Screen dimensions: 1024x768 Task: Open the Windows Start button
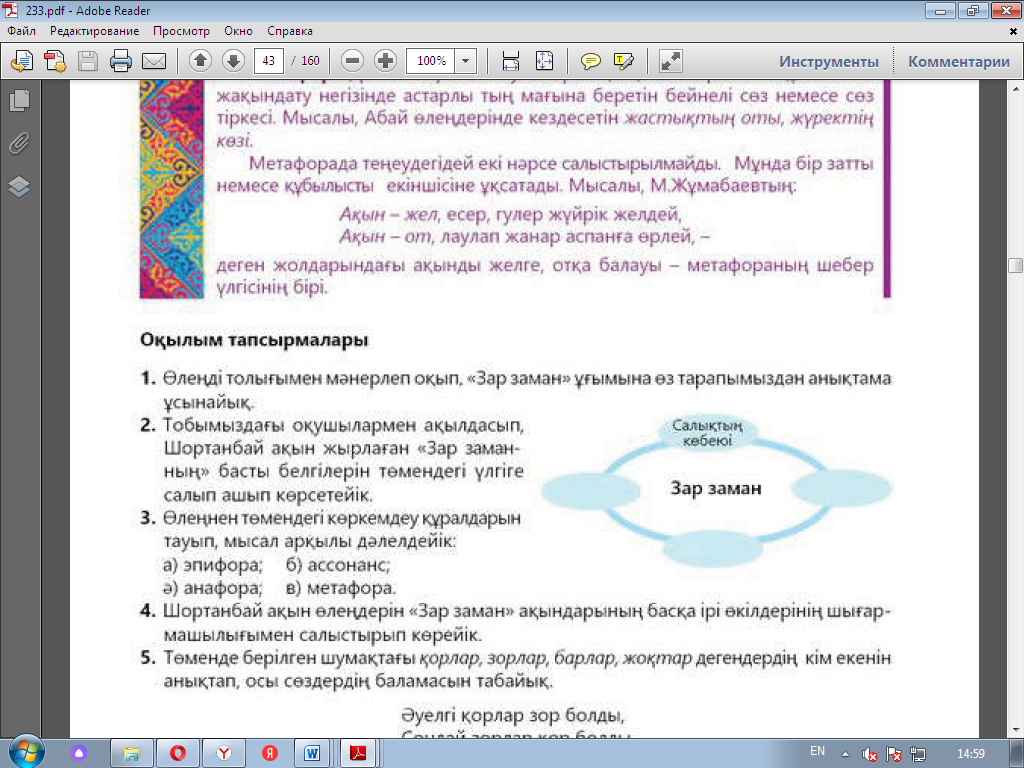pyautogui.click(x=26, y=752)
